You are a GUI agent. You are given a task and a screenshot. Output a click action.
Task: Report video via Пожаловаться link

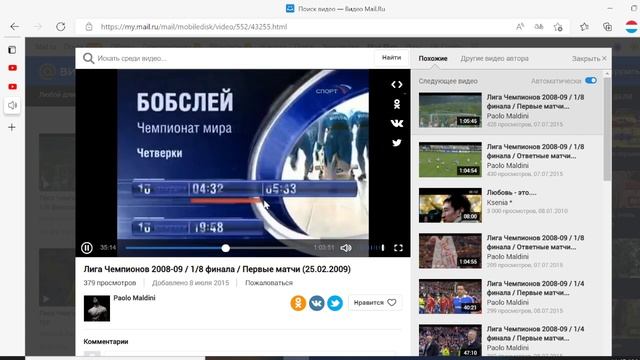pos(269,282)
